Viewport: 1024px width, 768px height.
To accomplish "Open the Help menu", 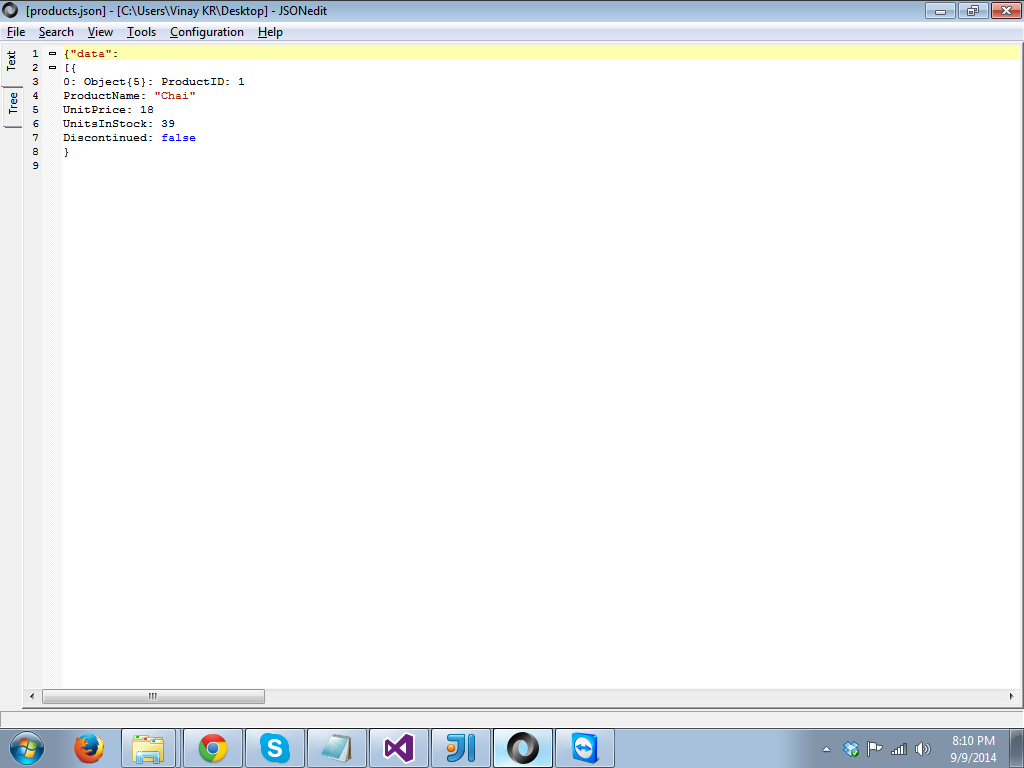I will [270, 32].
